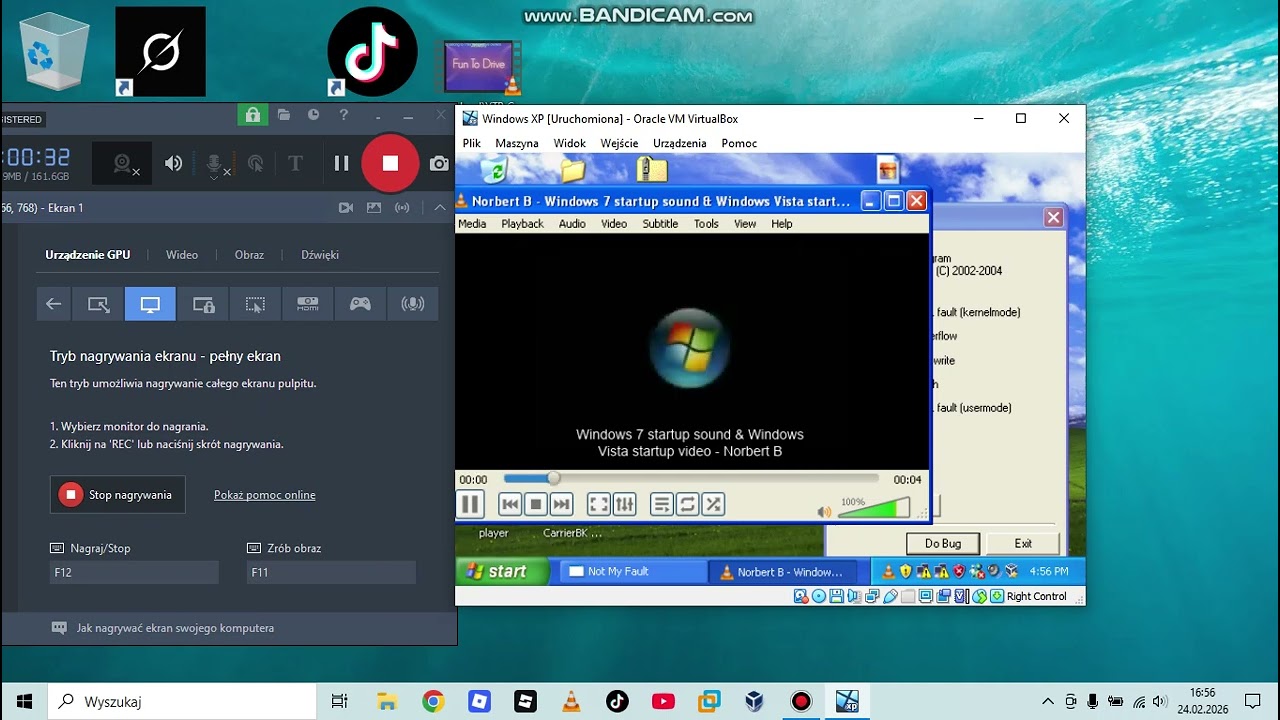Open Bandicam output folder icon
The image size is (1280, 720).
(x=283, y=115)
